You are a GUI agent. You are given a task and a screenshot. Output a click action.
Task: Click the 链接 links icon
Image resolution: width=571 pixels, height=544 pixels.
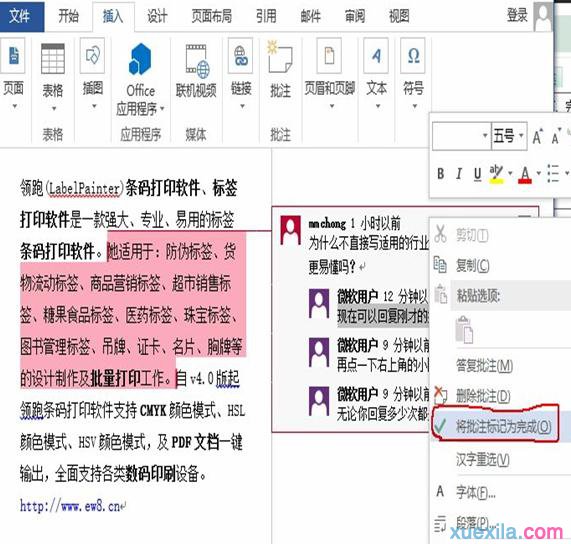[x=240, y=55]
